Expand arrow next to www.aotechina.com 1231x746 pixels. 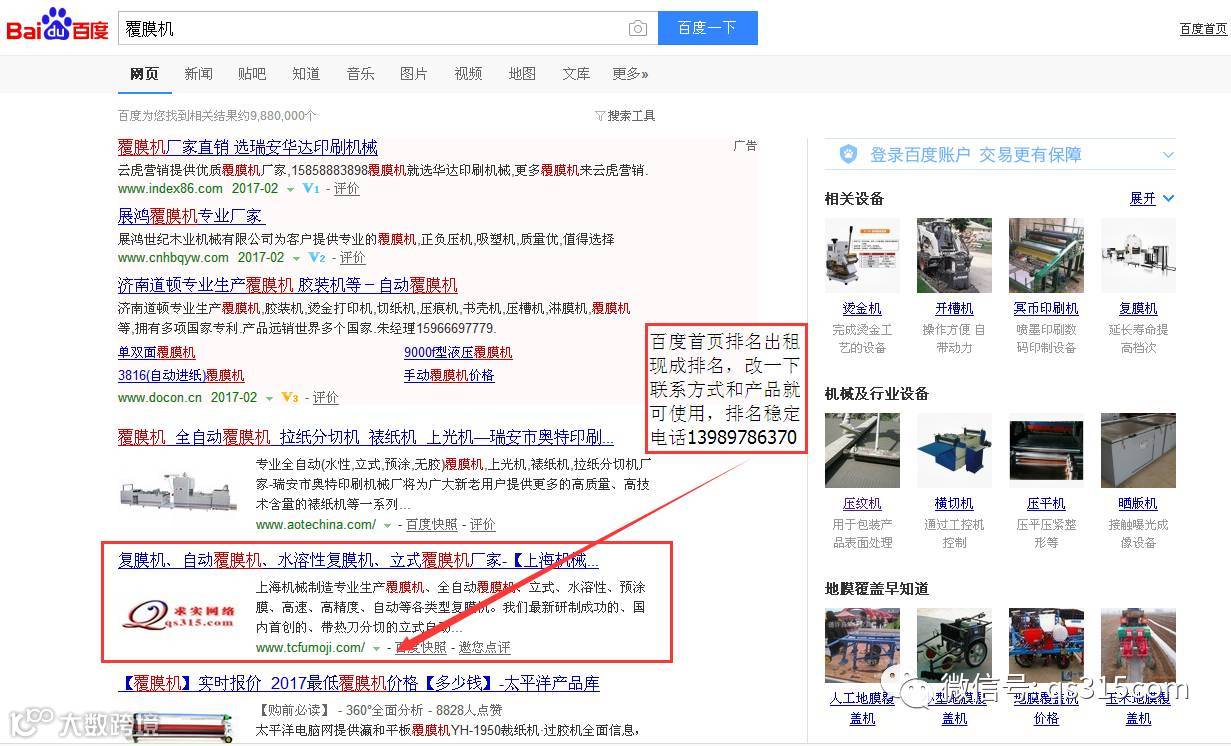[387, 525]
